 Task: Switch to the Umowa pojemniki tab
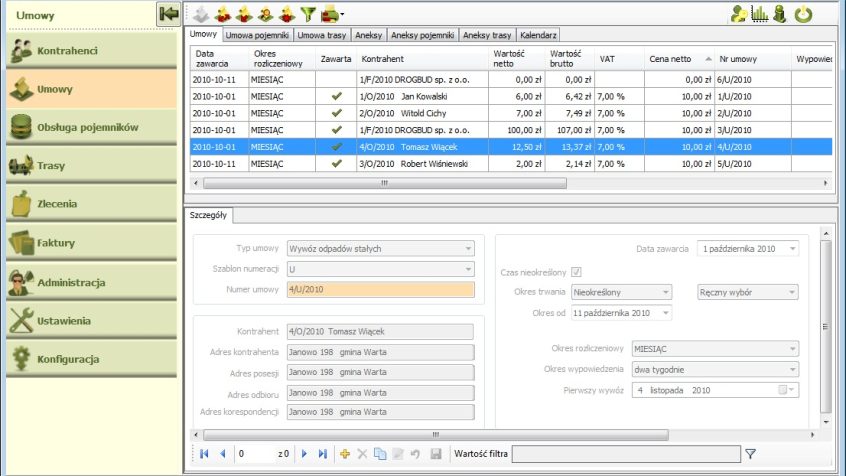pos(257,35)
